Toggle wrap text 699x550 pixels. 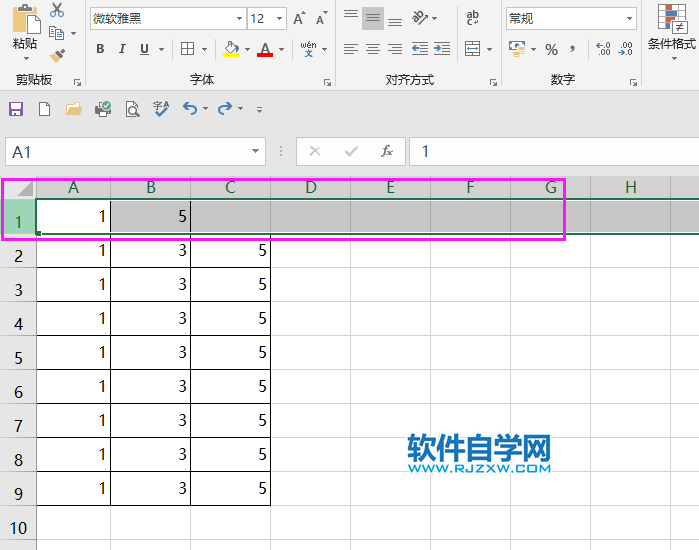473,18
